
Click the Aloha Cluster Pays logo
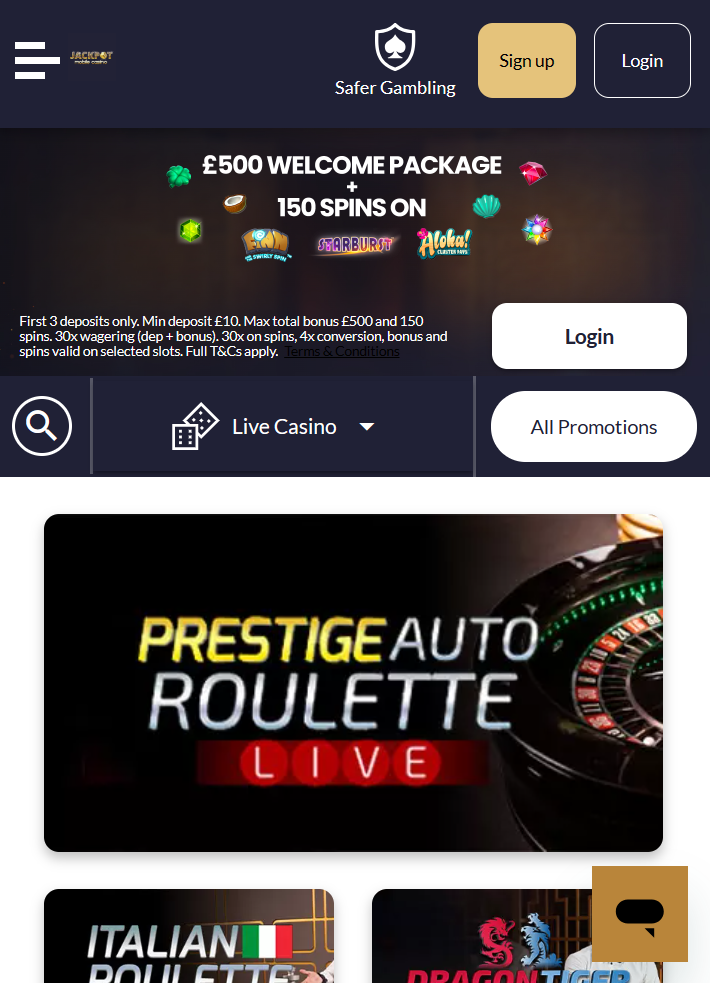444,244
